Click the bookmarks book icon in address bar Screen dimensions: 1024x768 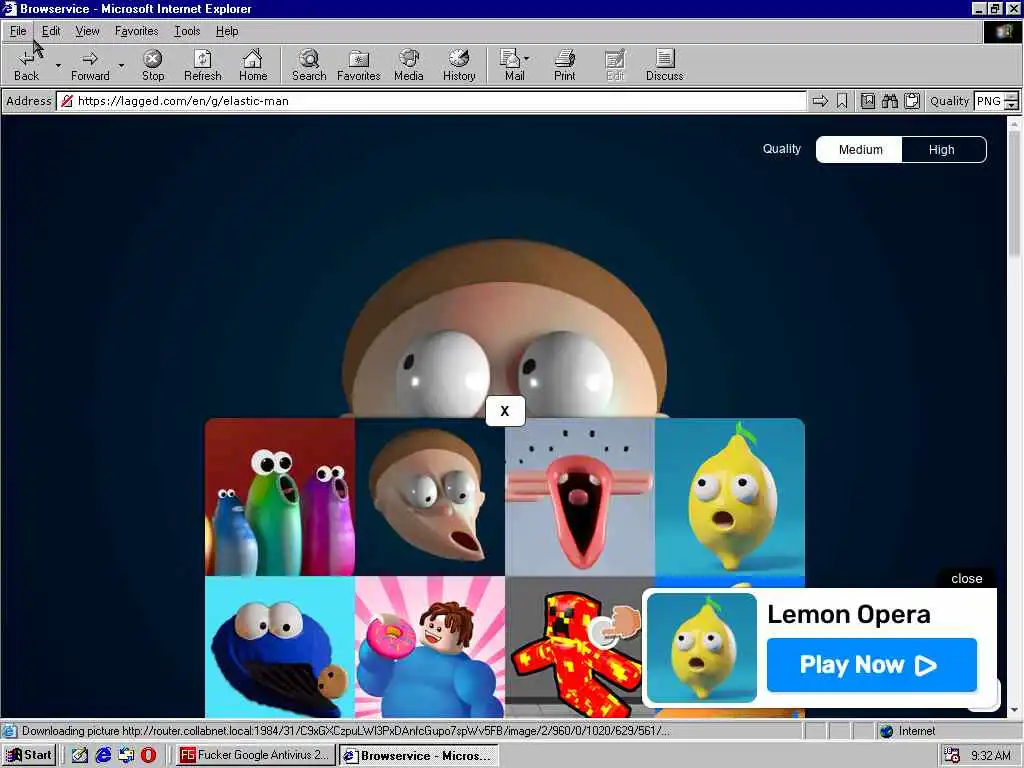pos(867,101)
